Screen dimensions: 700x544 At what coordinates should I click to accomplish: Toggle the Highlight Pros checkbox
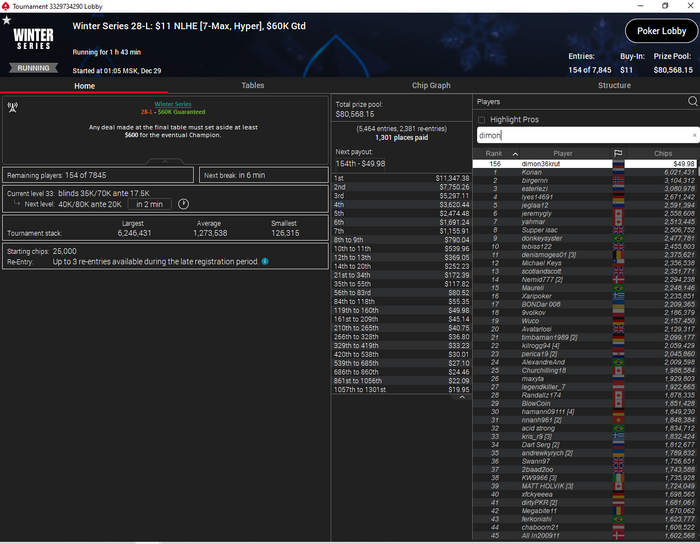tap(481, 120)
